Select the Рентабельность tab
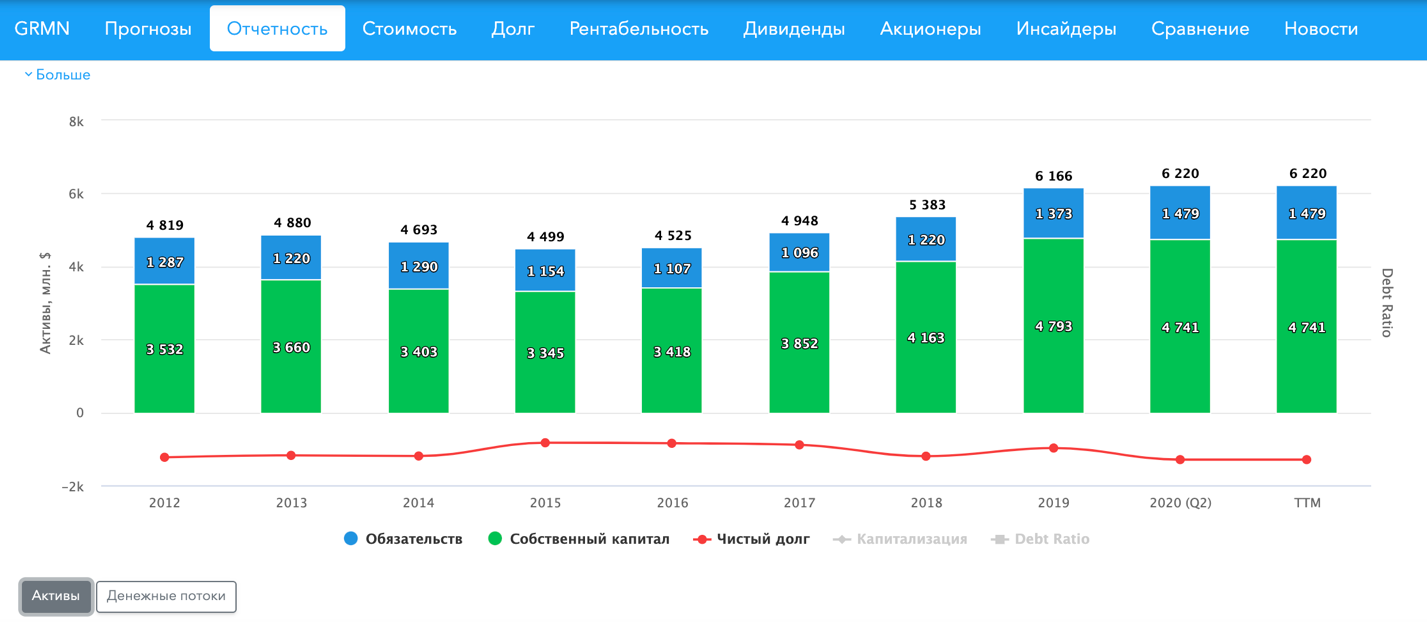Image resolution: width=1427 pixels, height=622 pixels. 639,29
